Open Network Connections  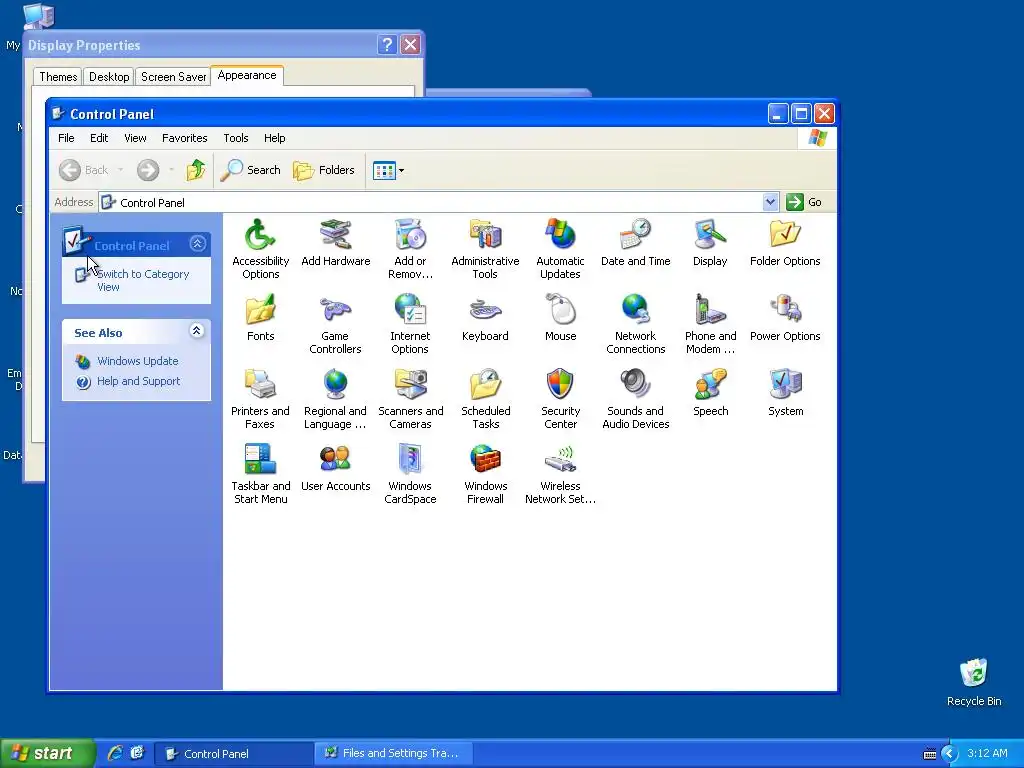pyautogui.click(x=635, y=324)
